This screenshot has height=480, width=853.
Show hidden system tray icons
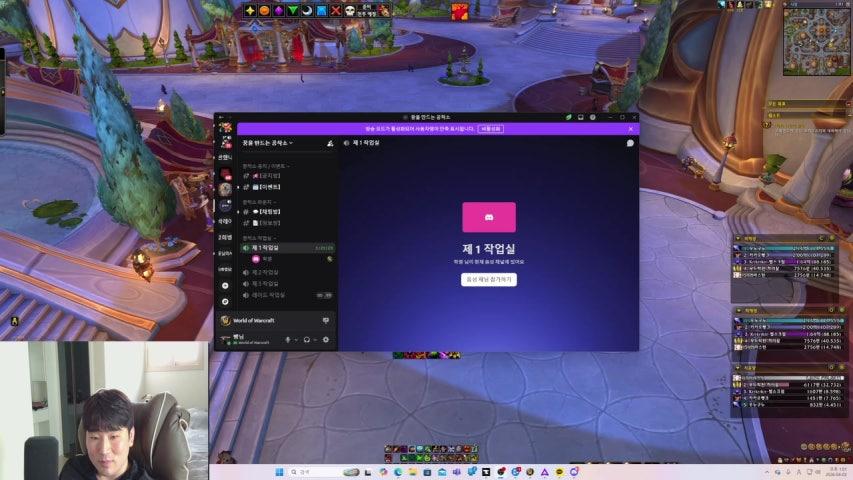pos(767,472)
